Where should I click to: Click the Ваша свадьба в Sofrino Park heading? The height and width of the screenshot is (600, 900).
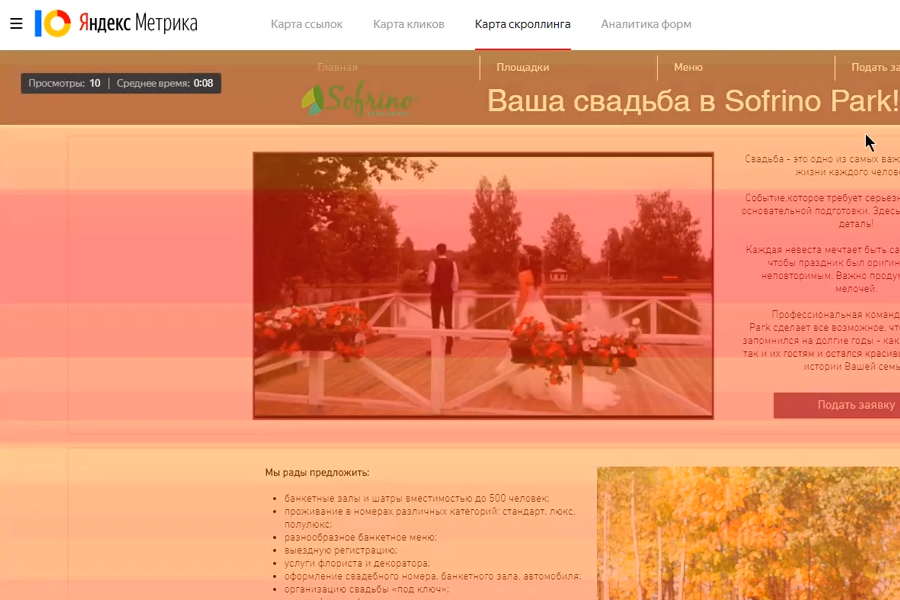coord(692,101)
